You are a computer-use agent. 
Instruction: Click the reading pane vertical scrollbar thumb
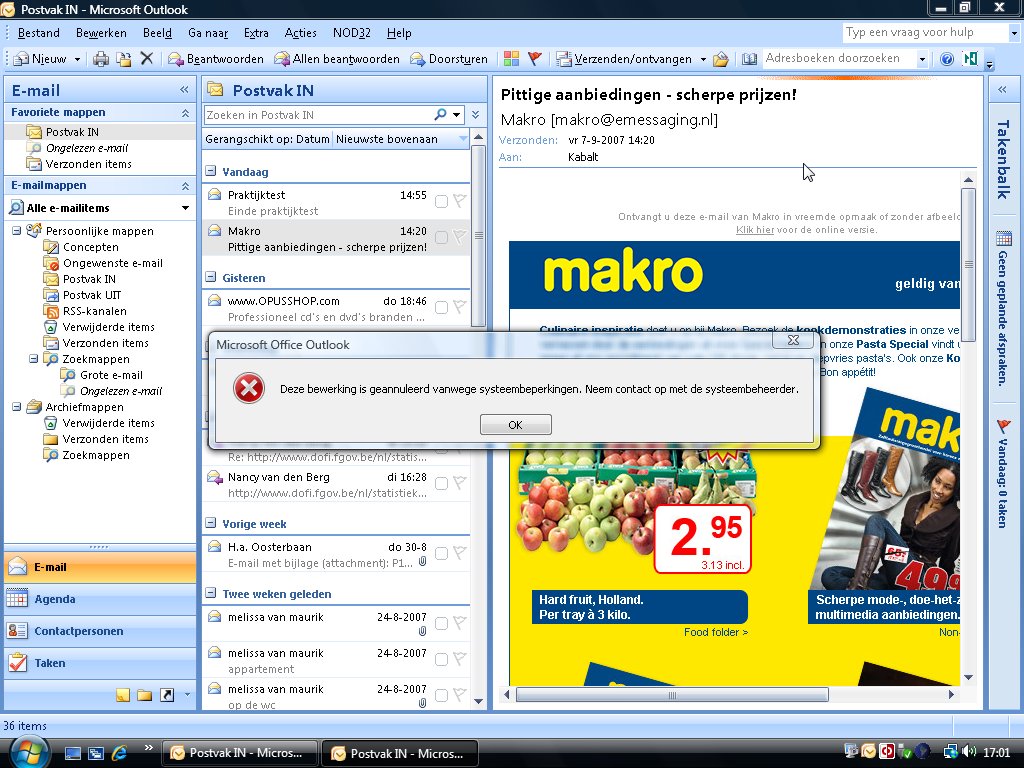tap(968, 264)
